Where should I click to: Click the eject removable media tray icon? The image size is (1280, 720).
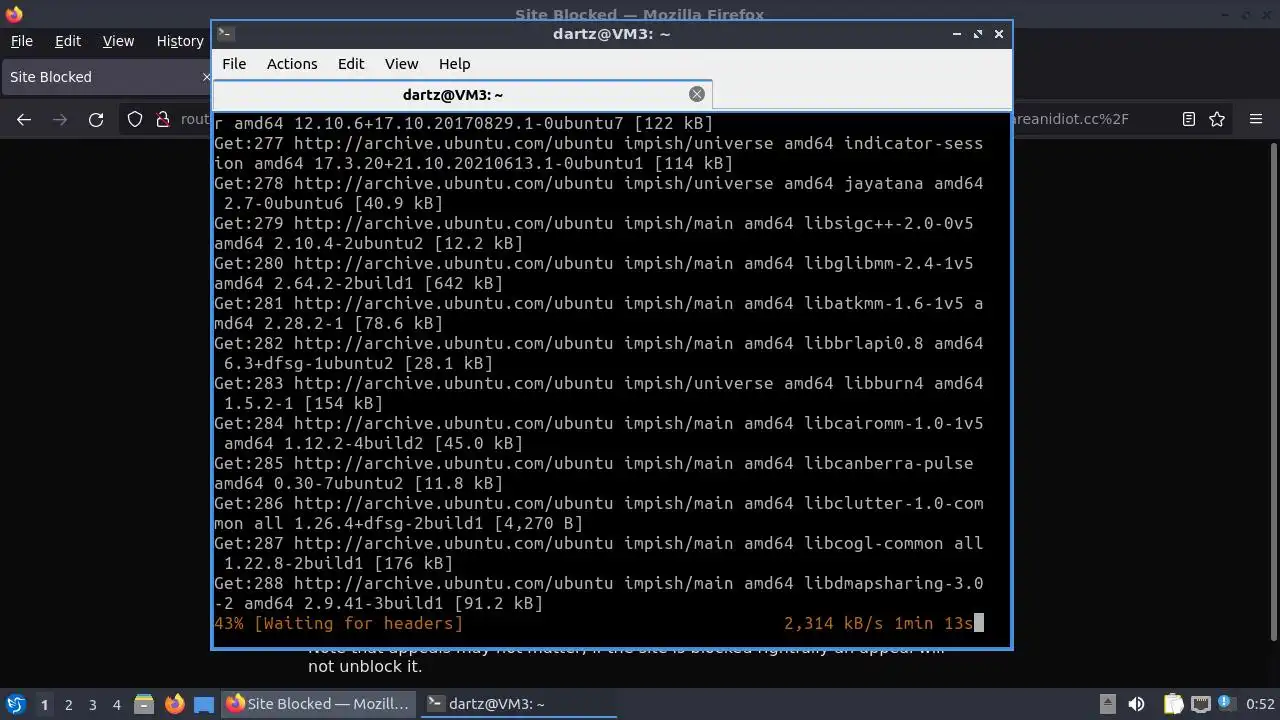[x=1107, y=704]
